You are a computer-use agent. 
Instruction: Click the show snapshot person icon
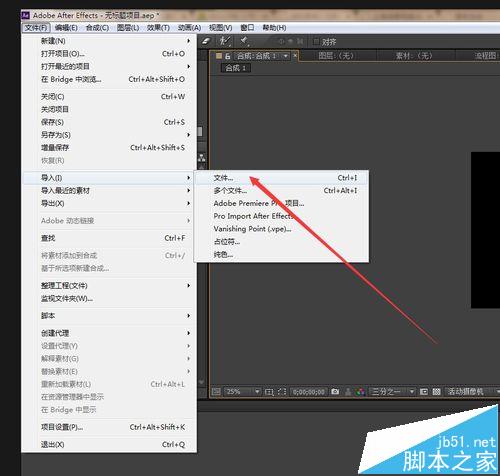[x=348, y=392]
